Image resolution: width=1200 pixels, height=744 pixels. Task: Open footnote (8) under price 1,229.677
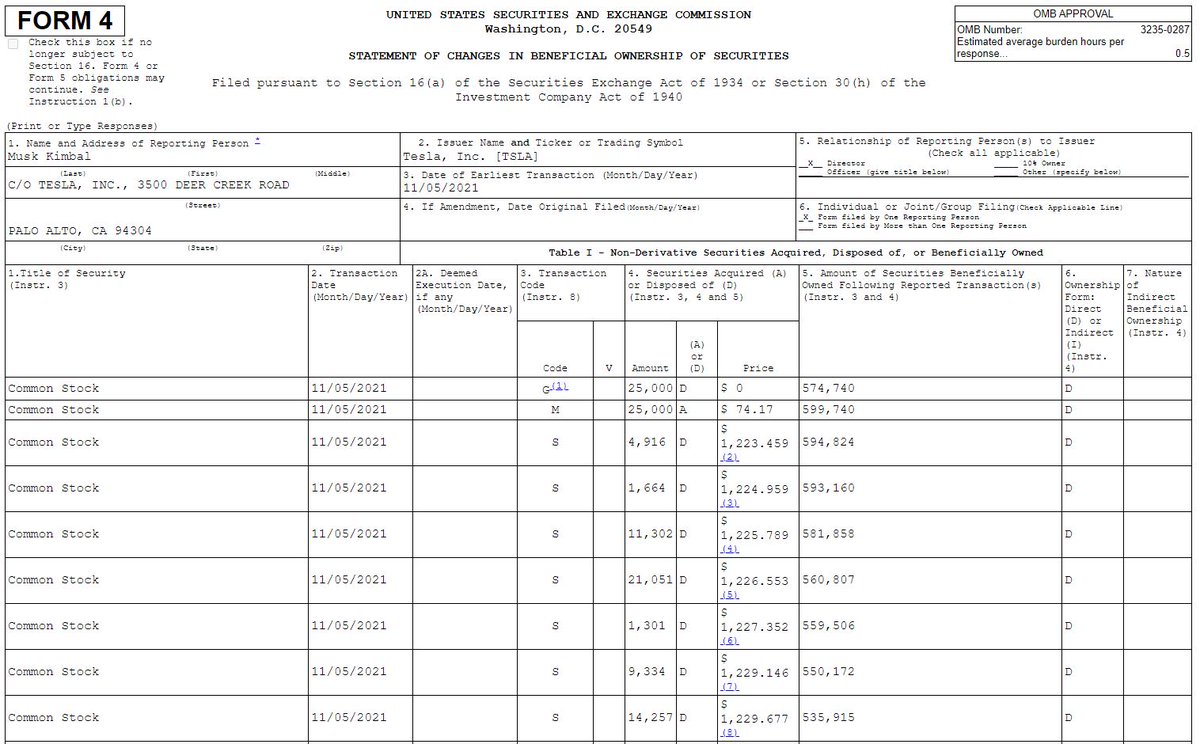click(x=730, y=732)
